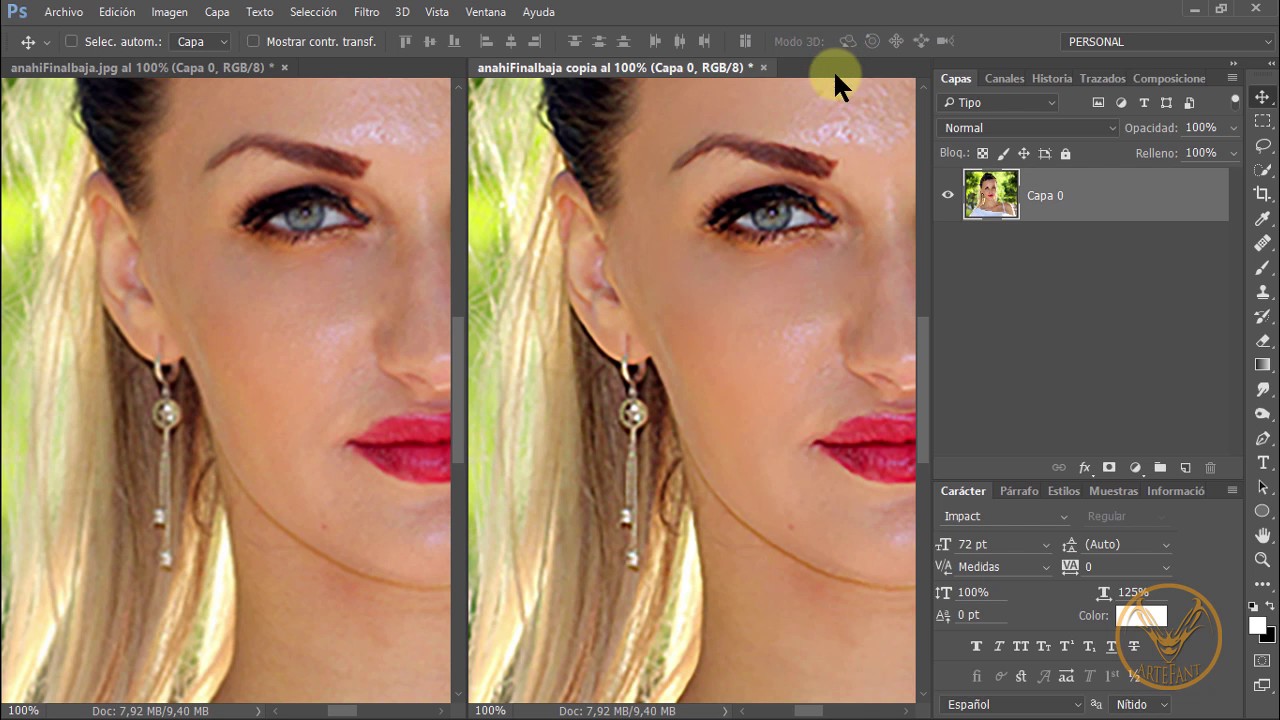Hide Capa 0 layer with eye icon
The width and height of the screenshot is (1280, 720).
click(948, 195)
